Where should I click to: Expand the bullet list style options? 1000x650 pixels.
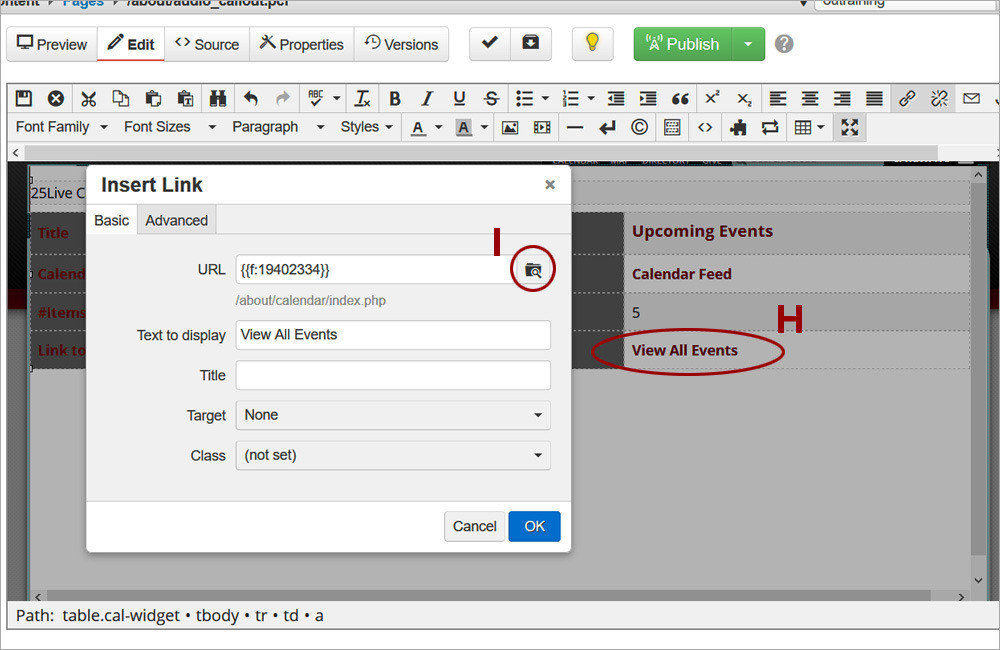point(545,98)
